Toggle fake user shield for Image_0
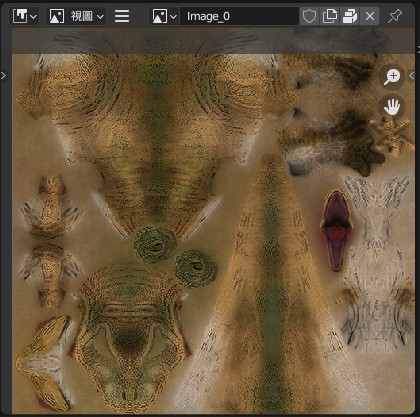The width and height of the screenshot is (420, 417). pos(309,16)
